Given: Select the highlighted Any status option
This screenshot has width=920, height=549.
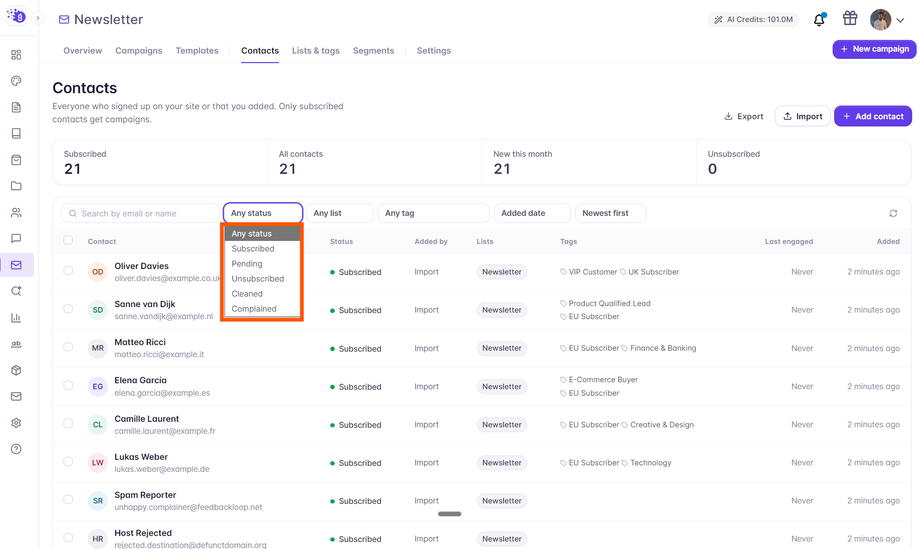Looking at the screenshot, I should click(x=262, y=233).
